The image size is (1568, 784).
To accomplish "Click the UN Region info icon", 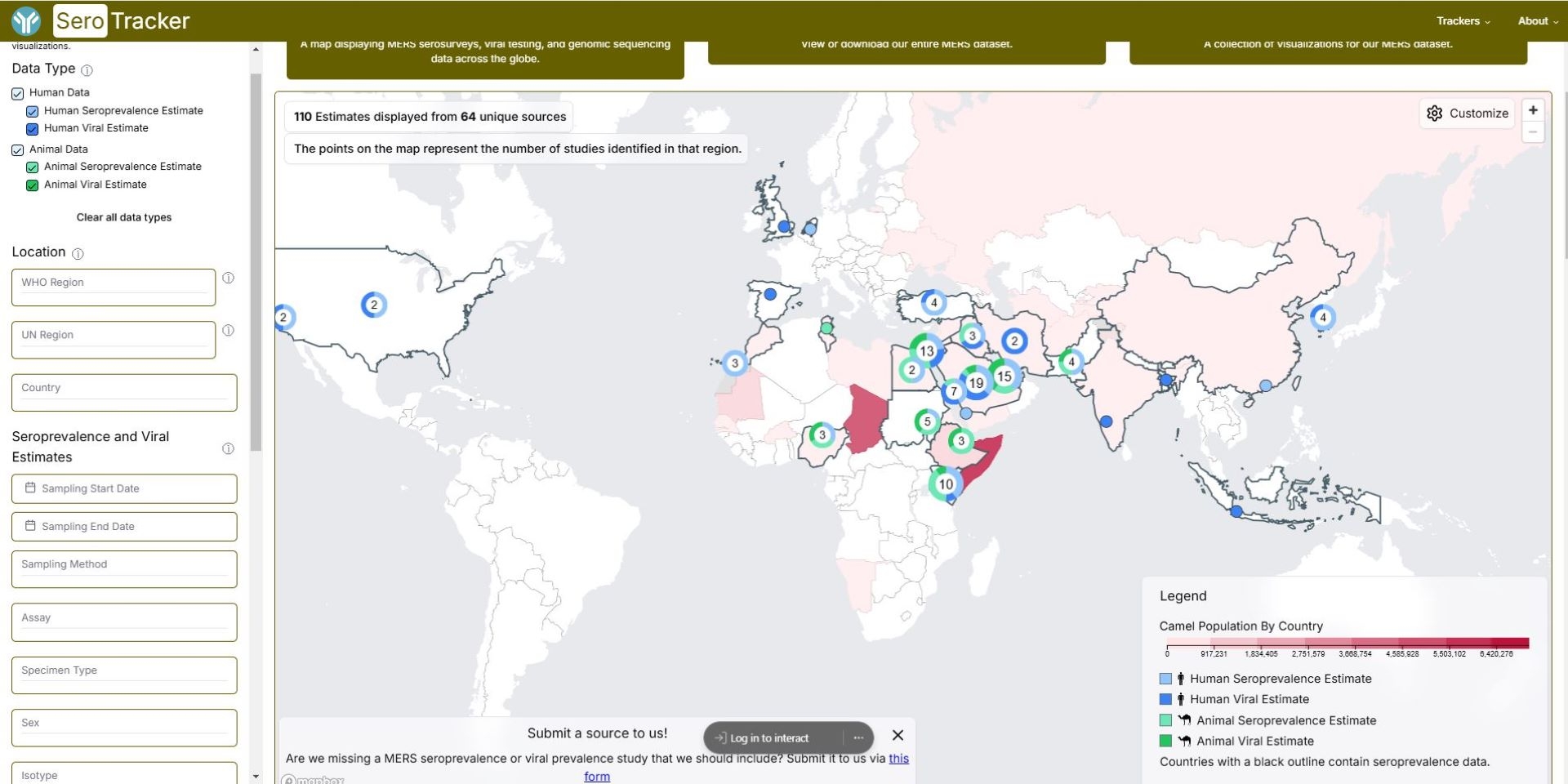I will click(229, 330).
